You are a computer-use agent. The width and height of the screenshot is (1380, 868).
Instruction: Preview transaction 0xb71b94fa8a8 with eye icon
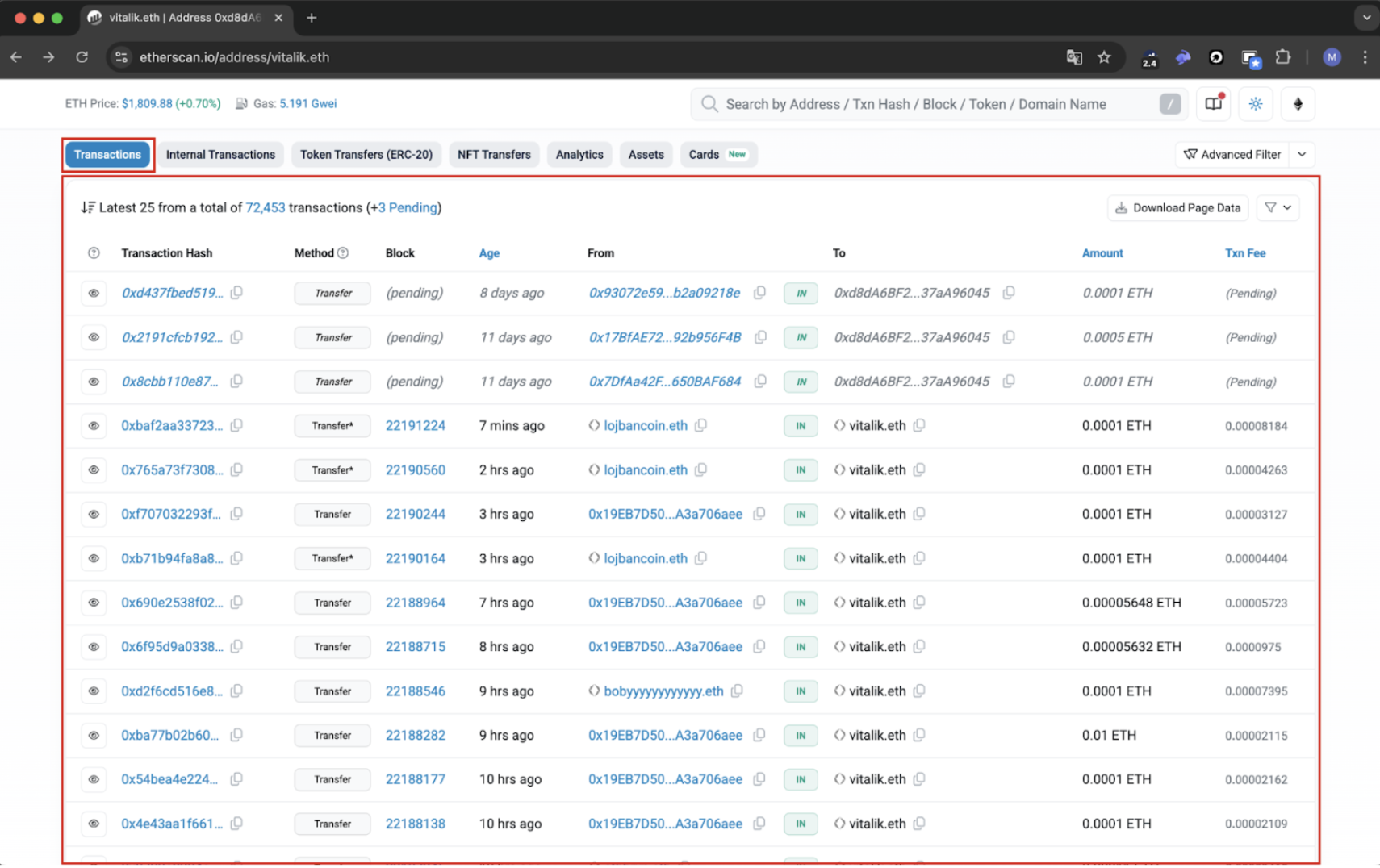(x=94, y=558)
